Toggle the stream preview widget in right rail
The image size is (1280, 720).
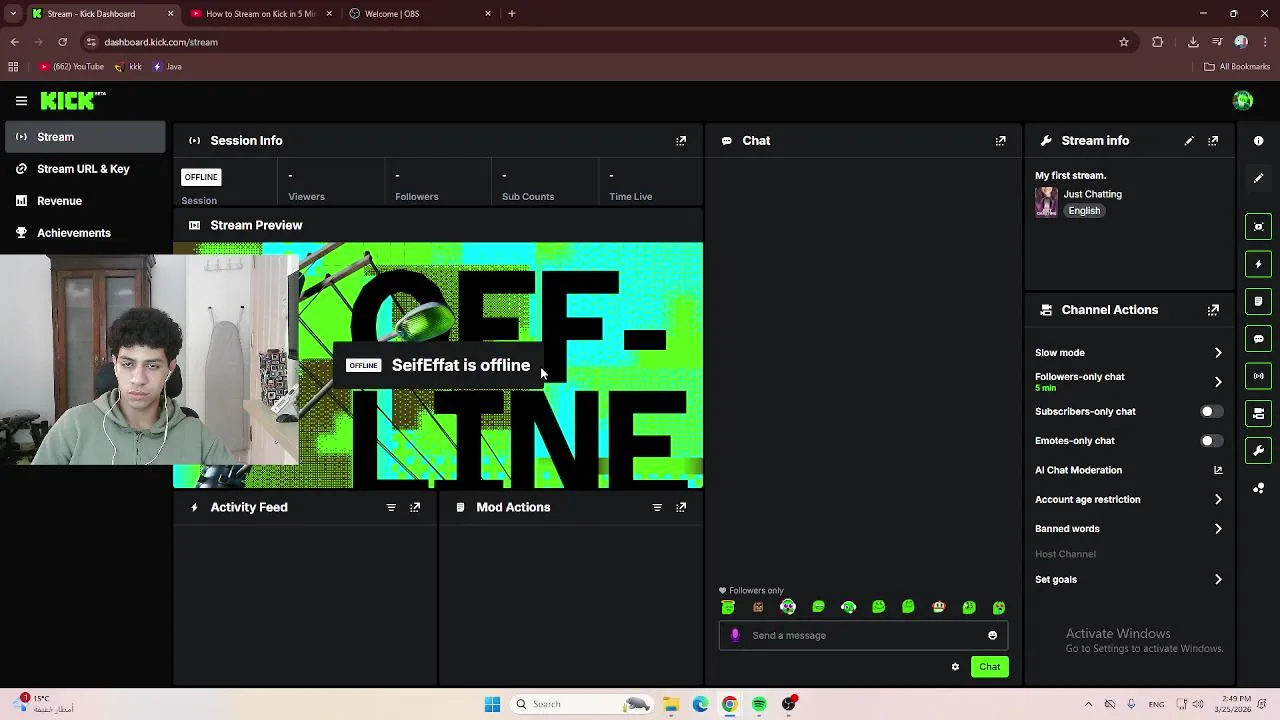click(1259, 227)
